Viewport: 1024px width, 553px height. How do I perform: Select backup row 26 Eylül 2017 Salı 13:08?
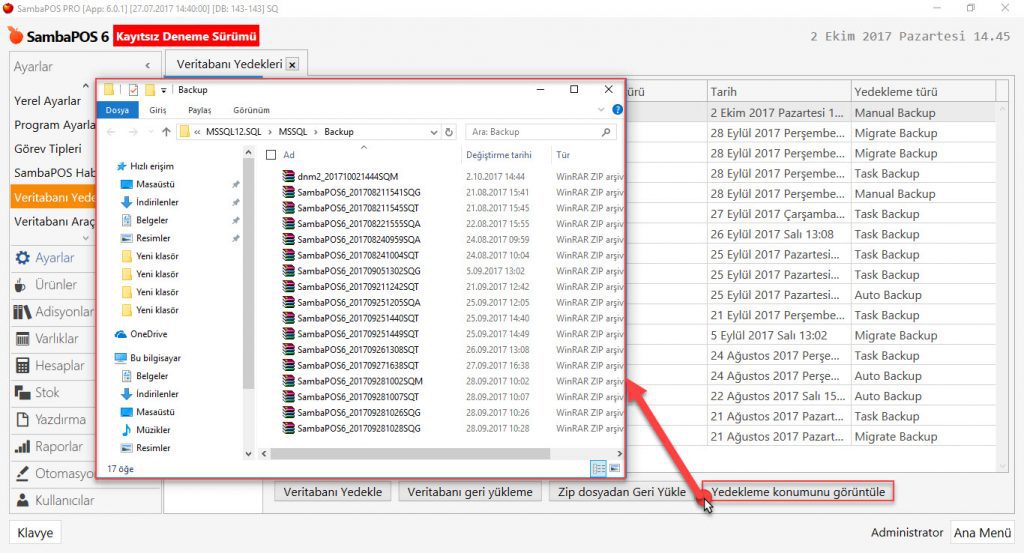pos(852,234)
